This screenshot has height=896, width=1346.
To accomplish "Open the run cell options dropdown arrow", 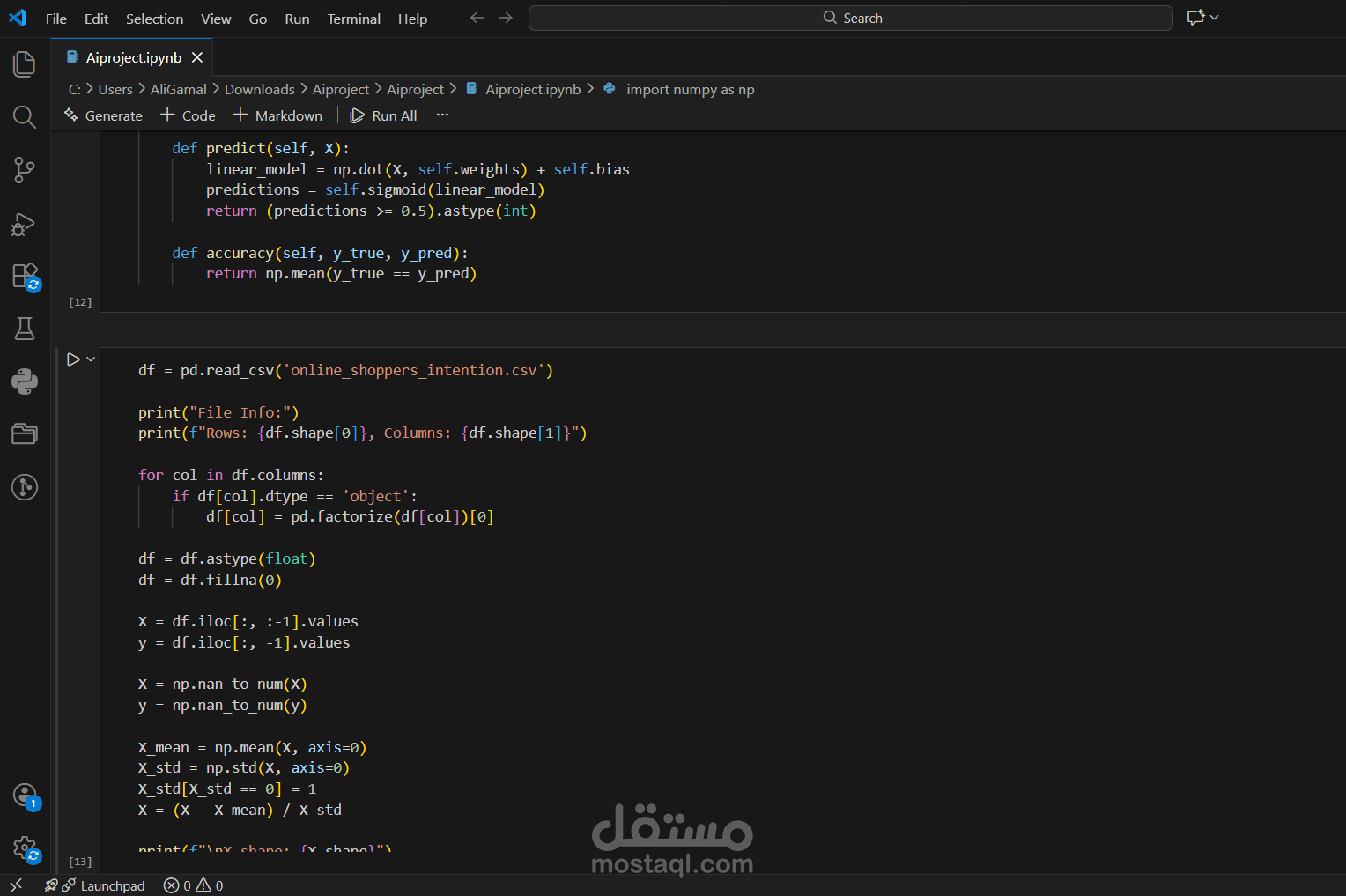I will pos(91,359).
